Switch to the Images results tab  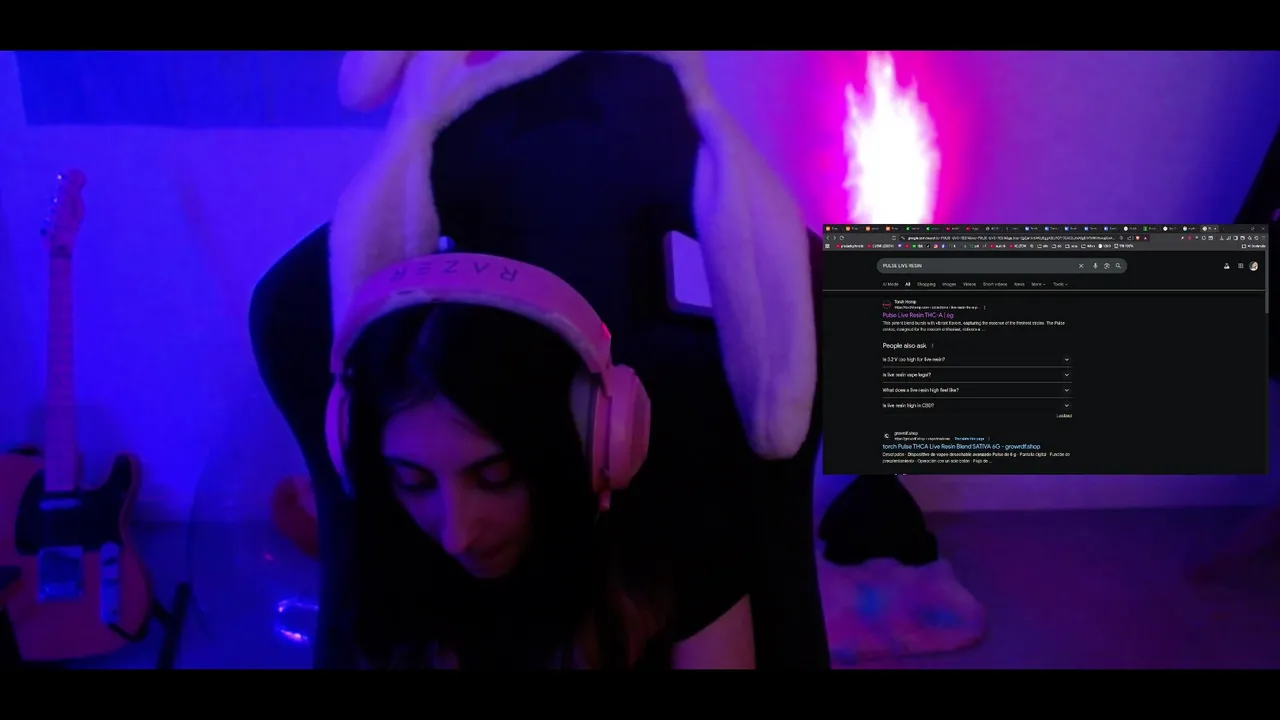pyautogui.click(x=949, y=284)
